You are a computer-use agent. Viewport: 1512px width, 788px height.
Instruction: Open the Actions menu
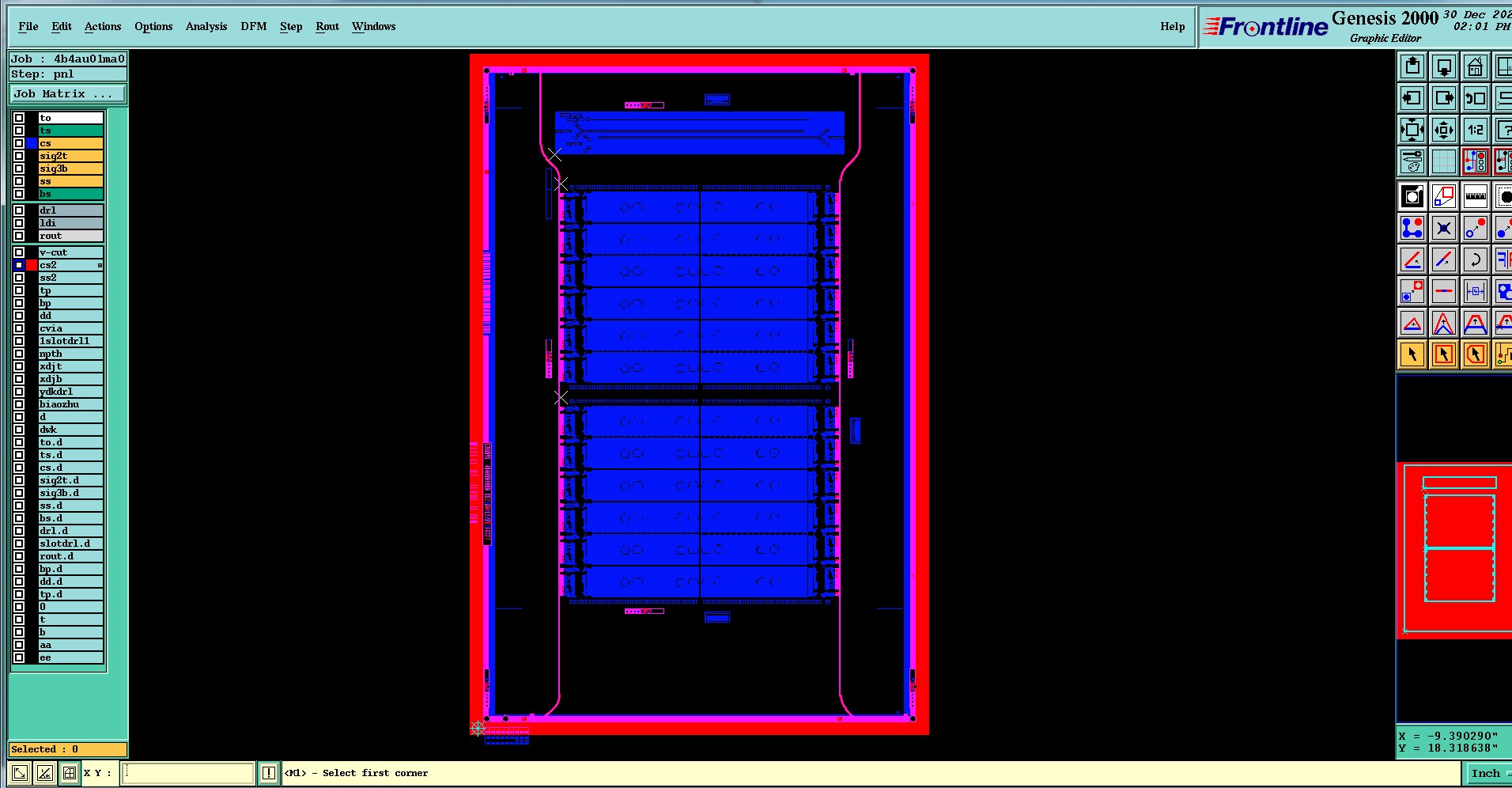(x=103, y=26)
